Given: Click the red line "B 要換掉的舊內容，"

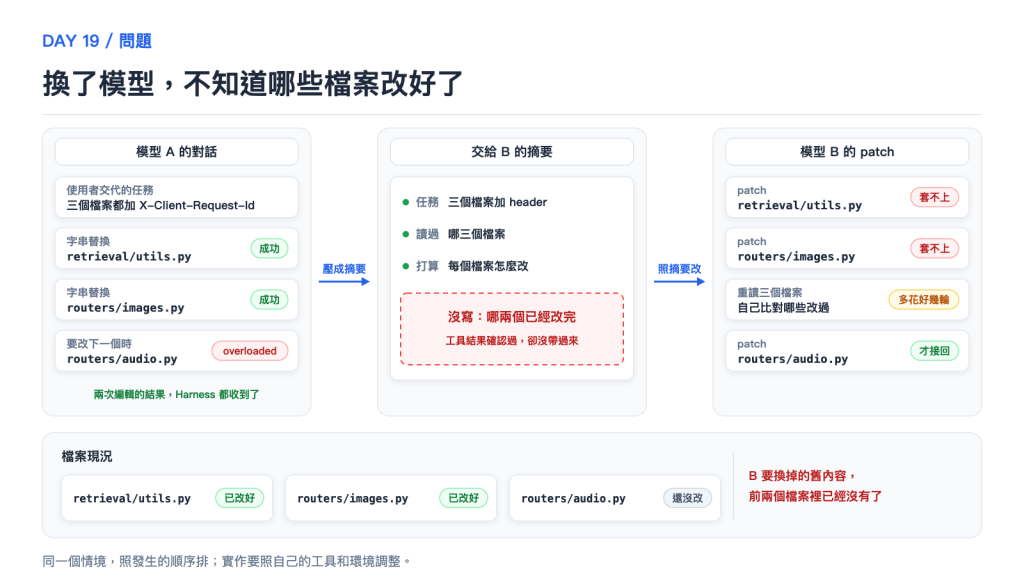Looking at the screenshot, I should [x=802, y=475].
